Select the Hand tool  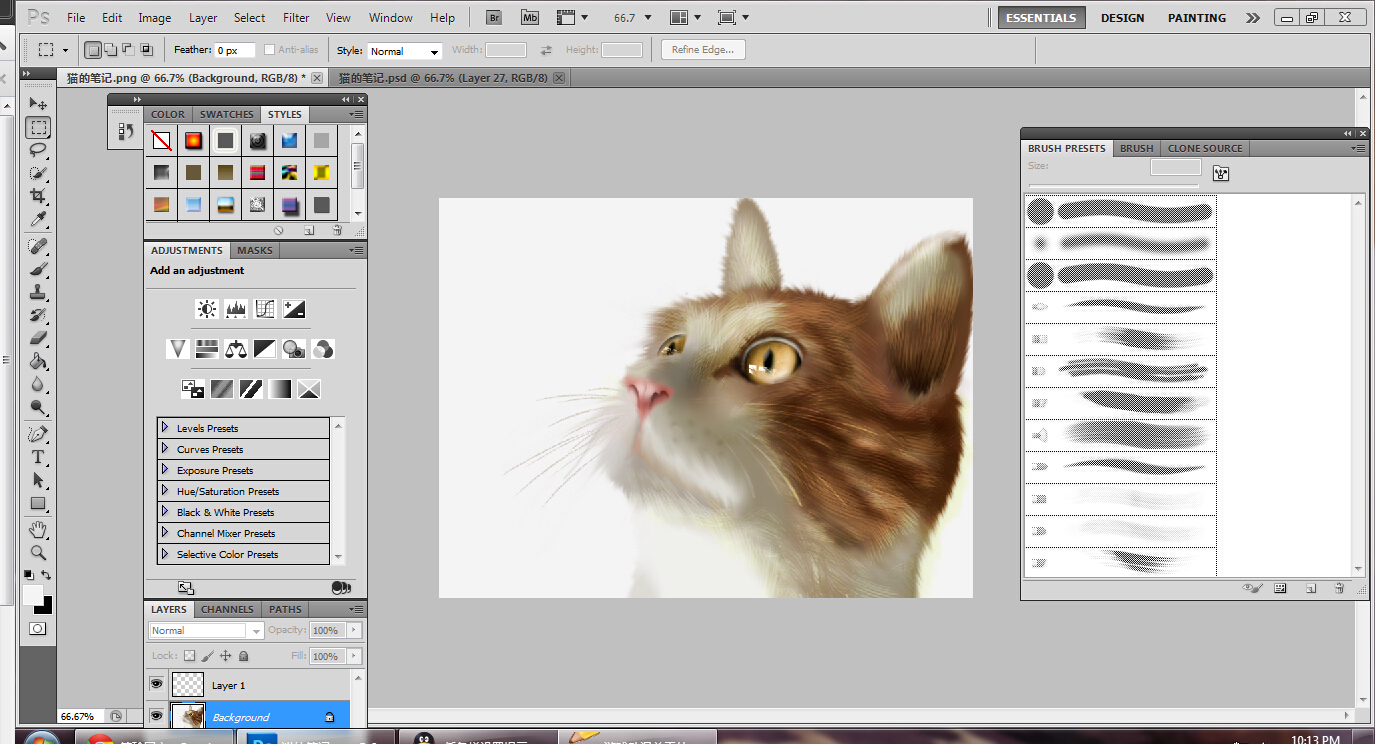(38, 529)
